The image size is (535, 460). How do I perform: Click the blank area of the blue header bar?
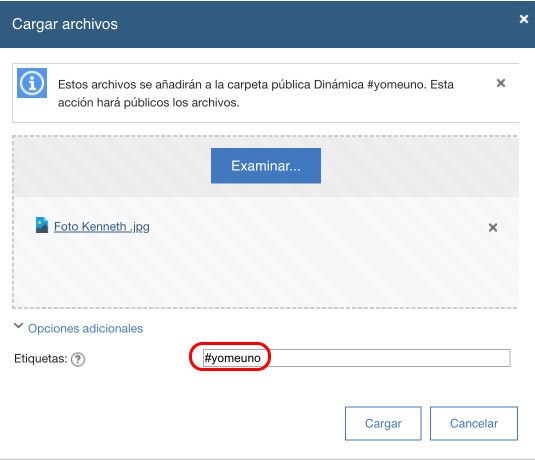(x=317, y=24)
